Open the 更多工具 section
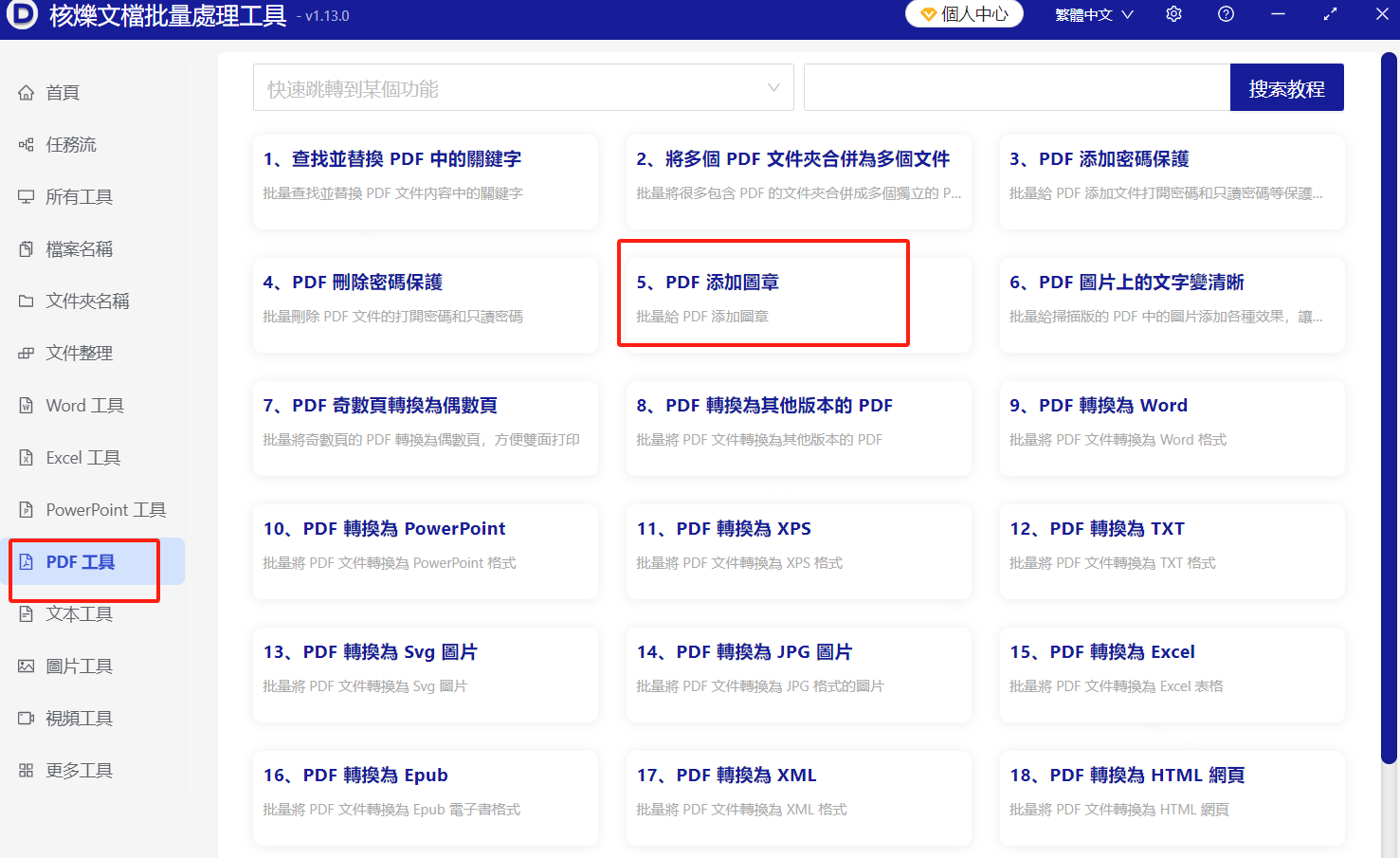Viewport: 1400px width, 858px height. (x=76, y=770)
